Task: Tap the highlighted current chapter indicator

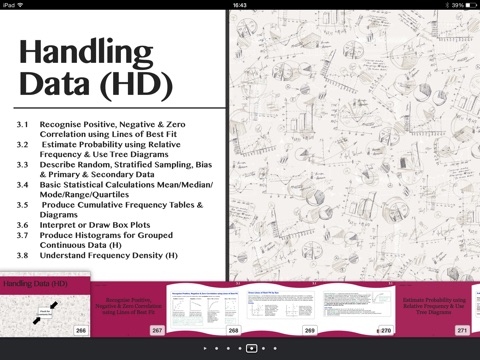Action: [251, 348]
